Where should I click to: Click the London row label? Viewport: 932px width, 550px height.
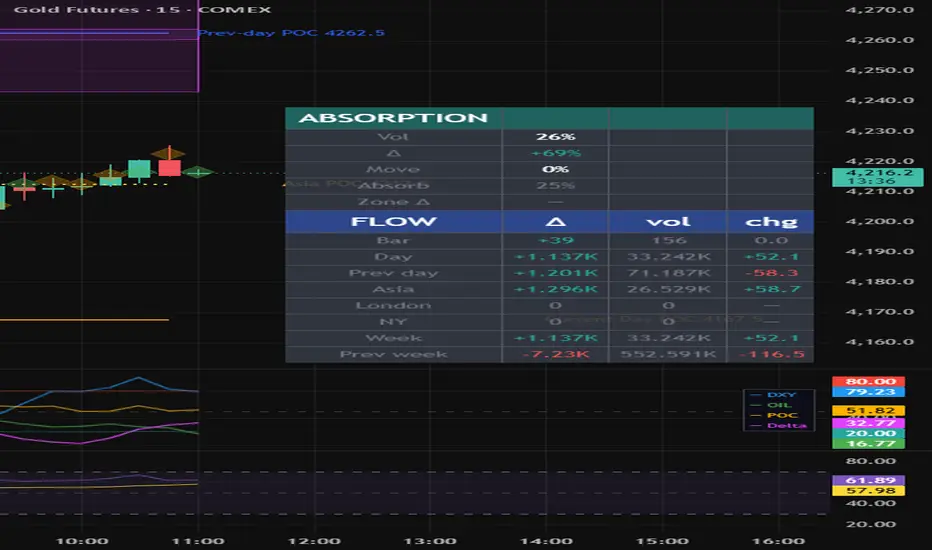[393, 305]
